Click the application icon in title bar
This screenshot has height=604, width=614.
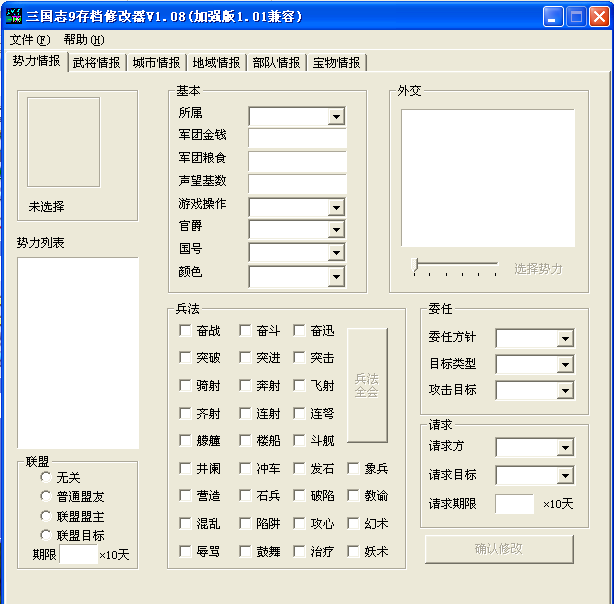pyautogui.click(x=14, y=16)
